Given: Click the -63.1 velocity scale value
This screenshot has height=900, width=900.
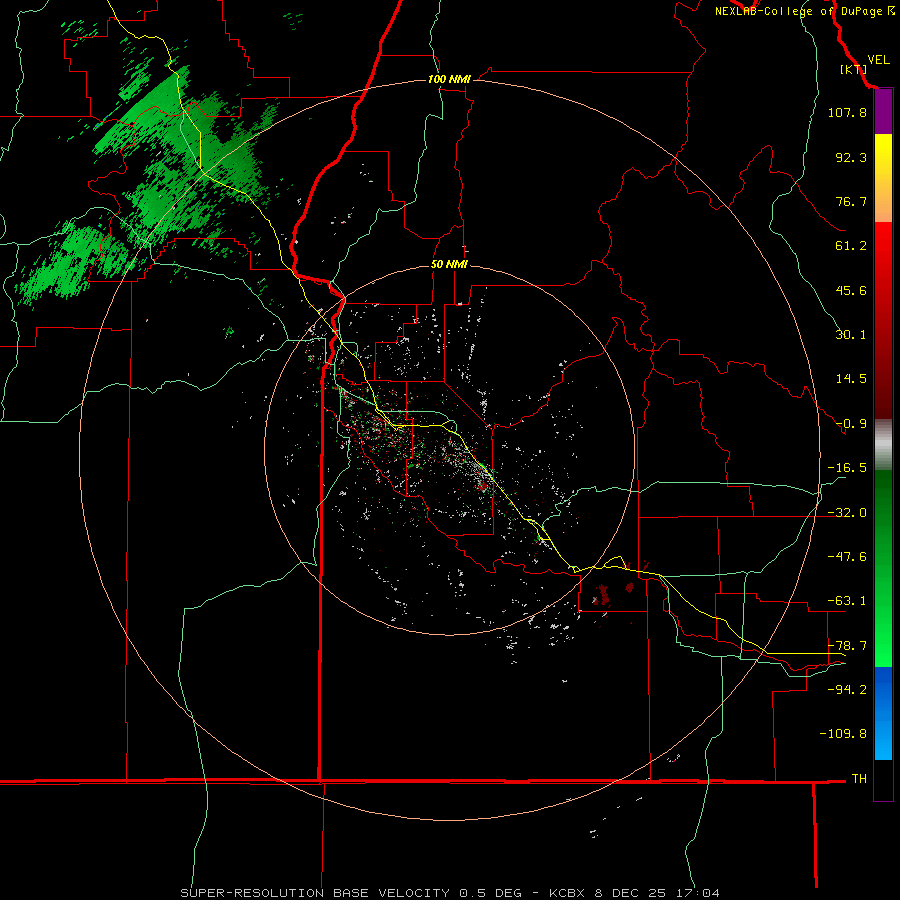Looking at the screenshot, I should click(x=847, y=601).
